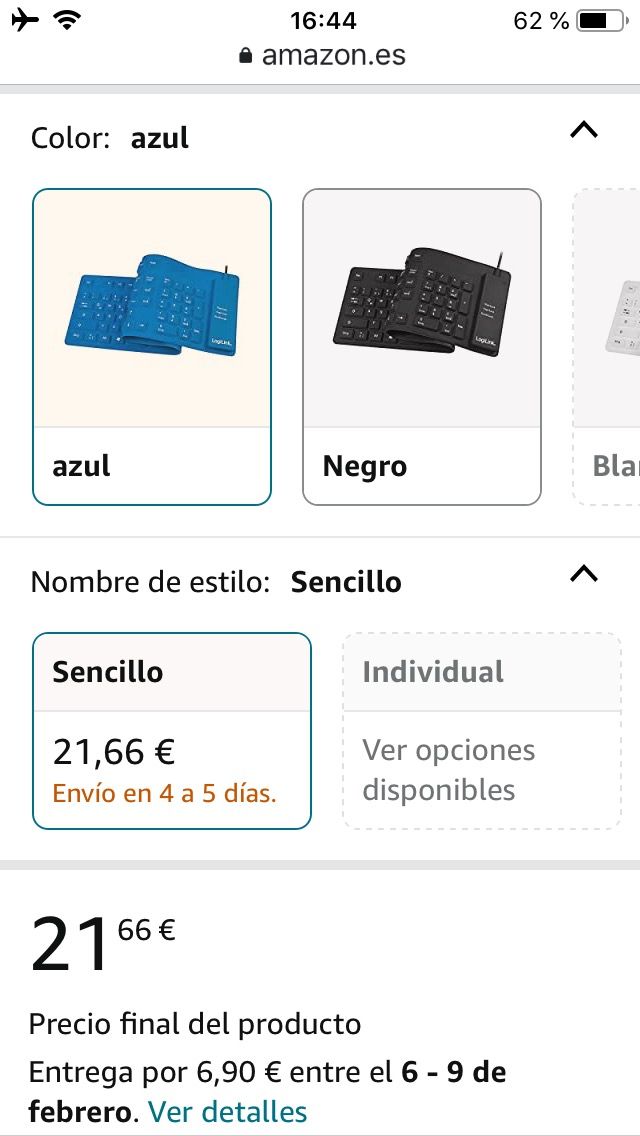Select the azul color variant
The height and width of the screenshot is (1136, 640).
pyautogui.click(x=151, y=343)
